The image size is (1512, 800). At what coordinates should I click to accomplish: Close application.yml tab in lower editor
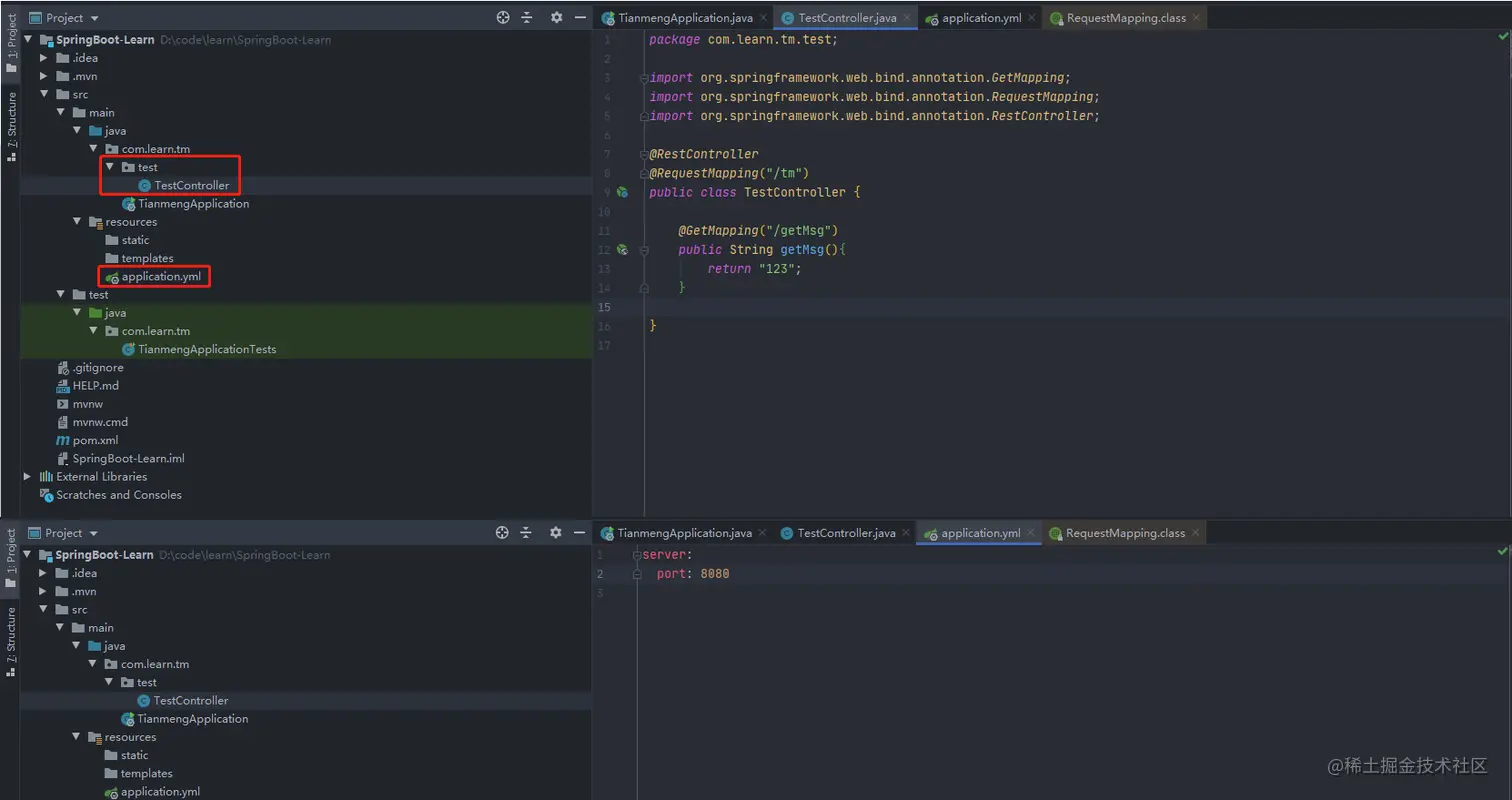click(x=1030, y=533)
